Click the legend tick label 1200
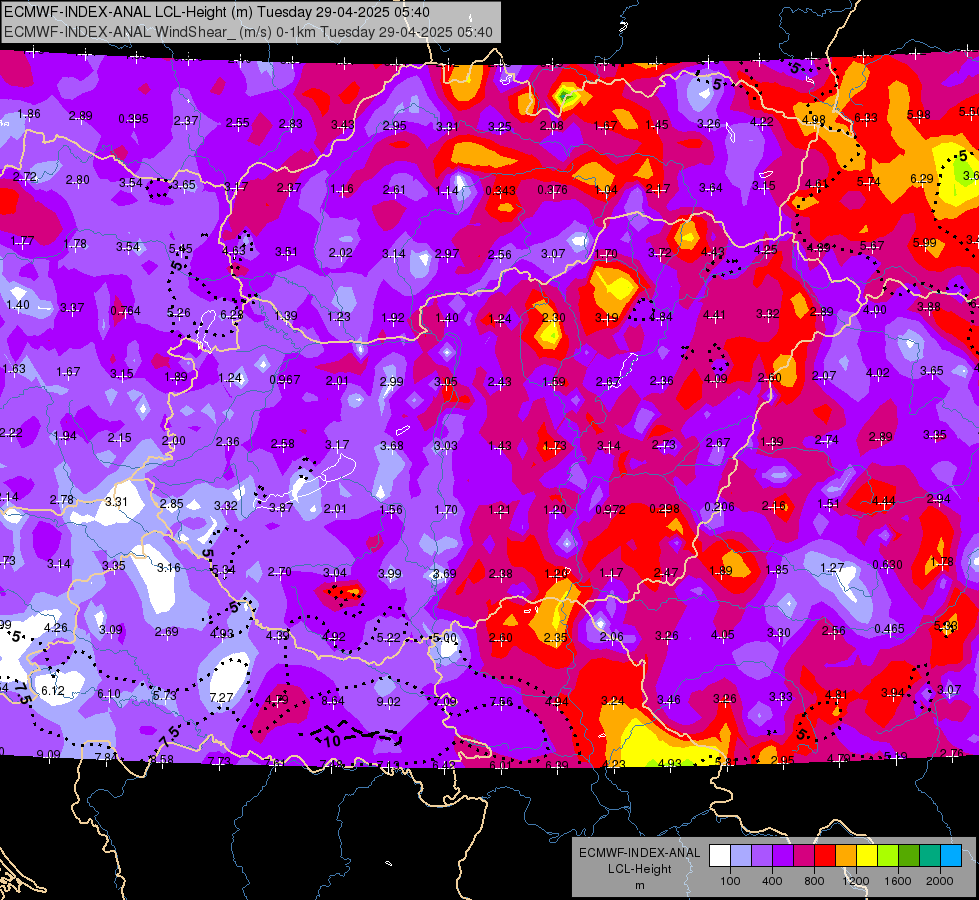Viewport: 979px width, 900px height. coord(855,881)
